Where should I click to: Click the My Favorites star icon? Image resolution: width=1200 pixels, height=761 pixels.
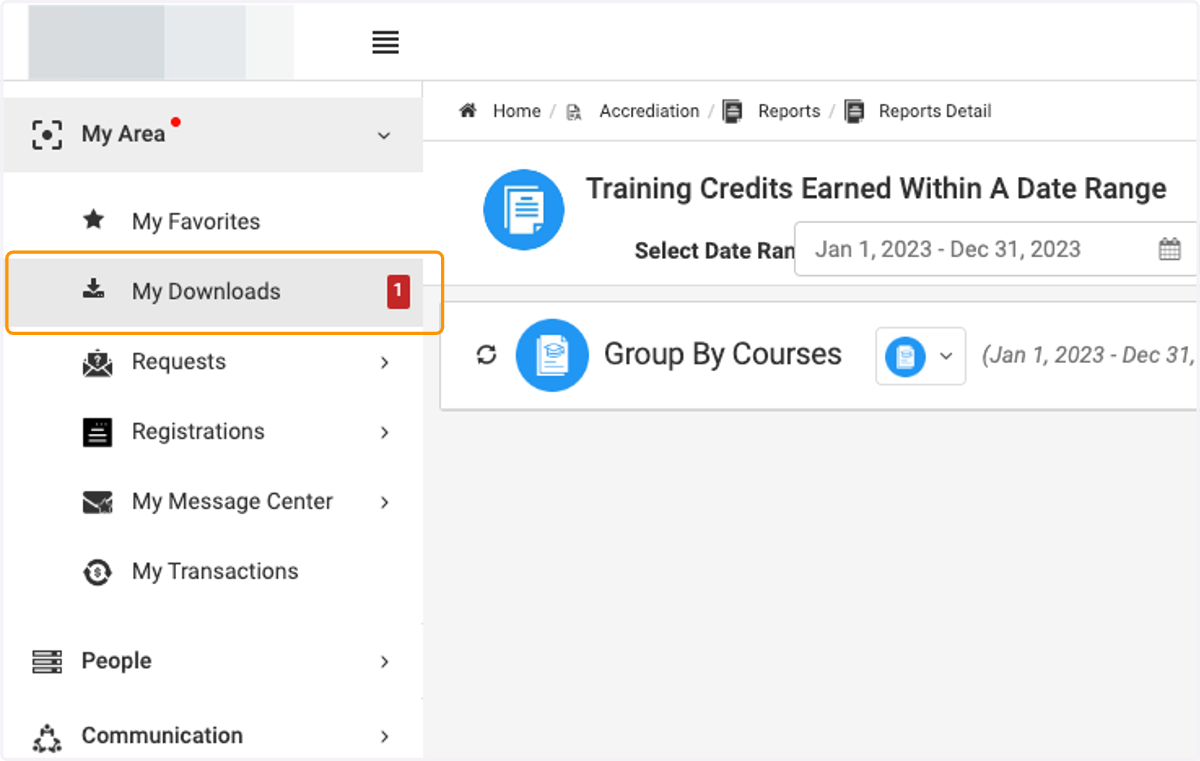[x=94, y=220]
